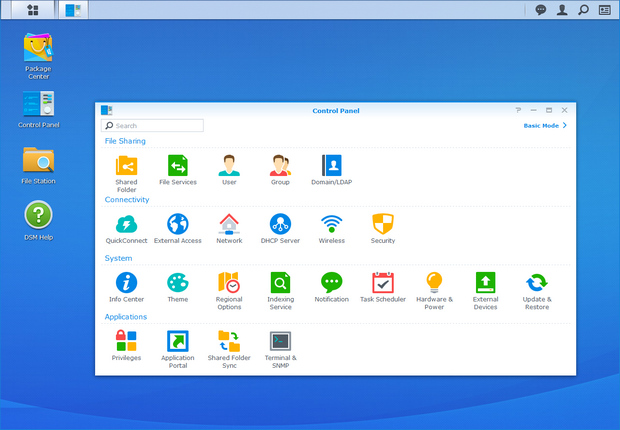The height and width of the screenshot is (430, 620).
Task: Click the Applications section heading
Action: click(x=126, y=316)
